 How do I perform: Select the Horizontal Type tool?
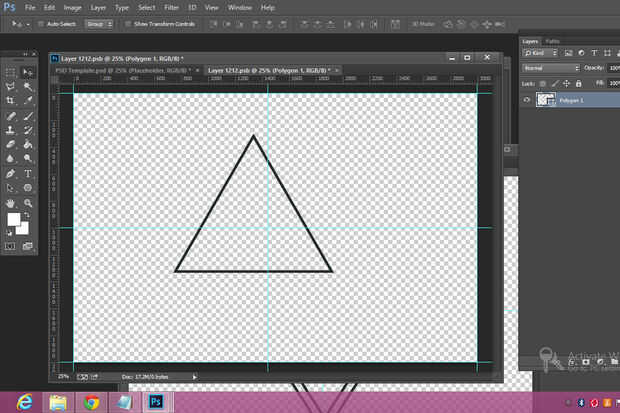pyautogui.click(x=28, y=173)
